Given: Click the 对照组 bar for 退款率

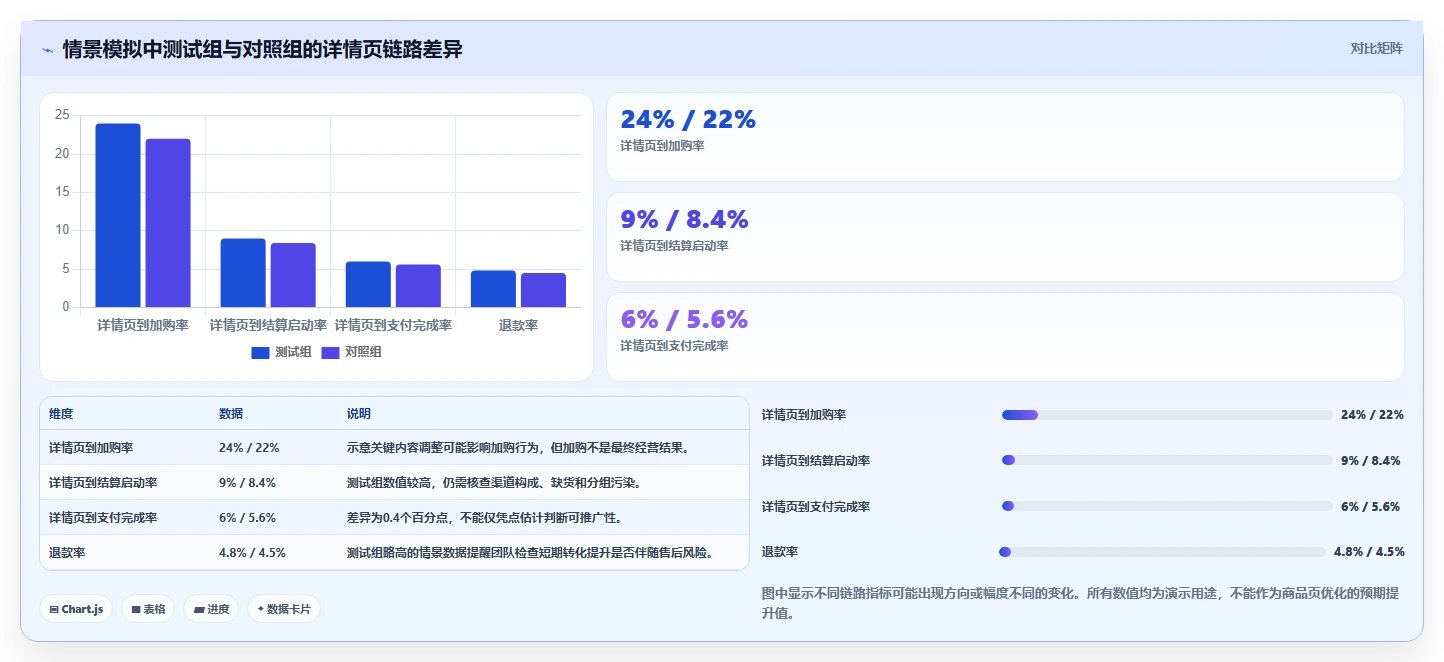Looking at the screenshot, I should pos(543,290).
